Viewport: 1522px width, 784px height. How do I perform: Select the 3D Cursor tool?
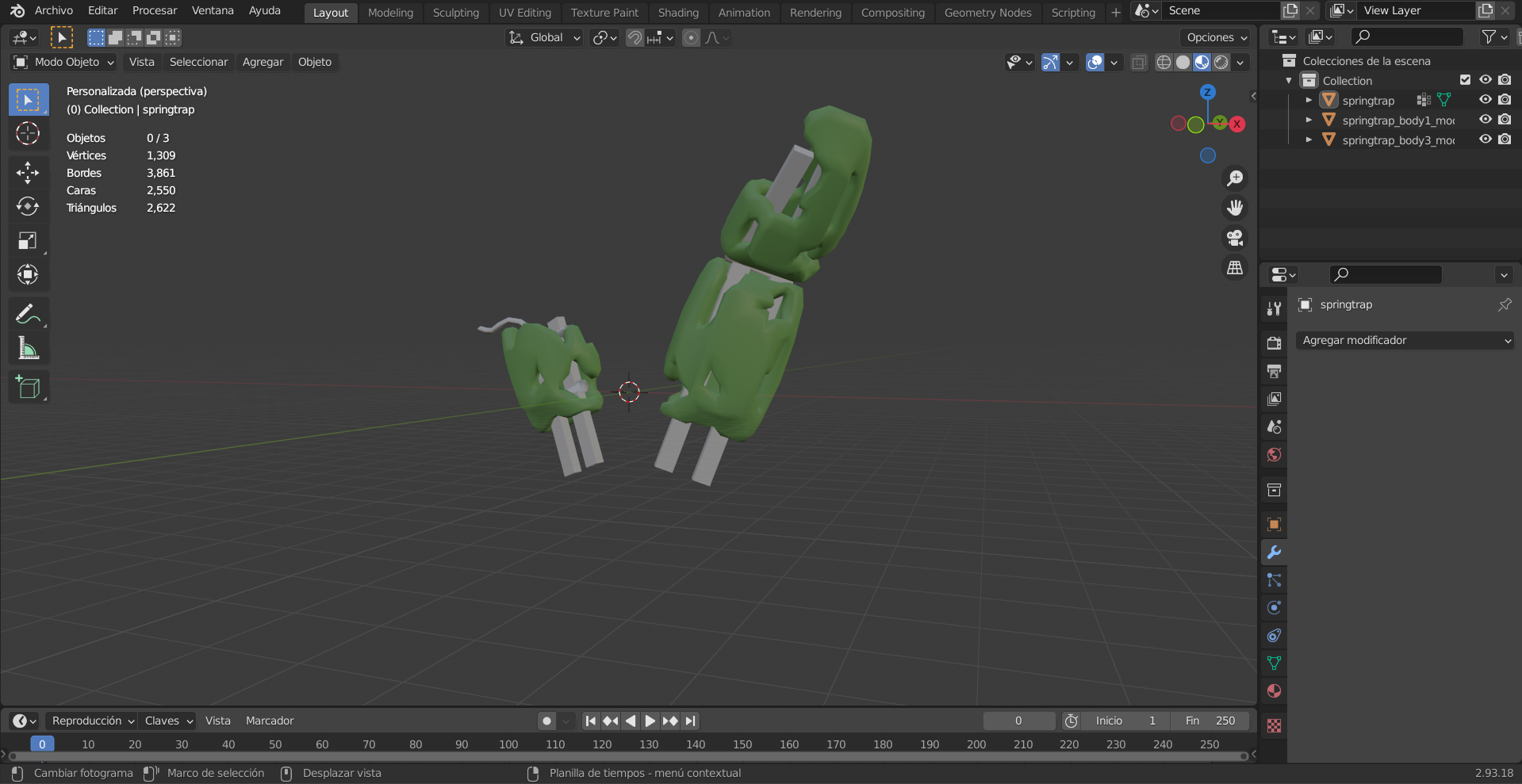[x=28, y=134]
